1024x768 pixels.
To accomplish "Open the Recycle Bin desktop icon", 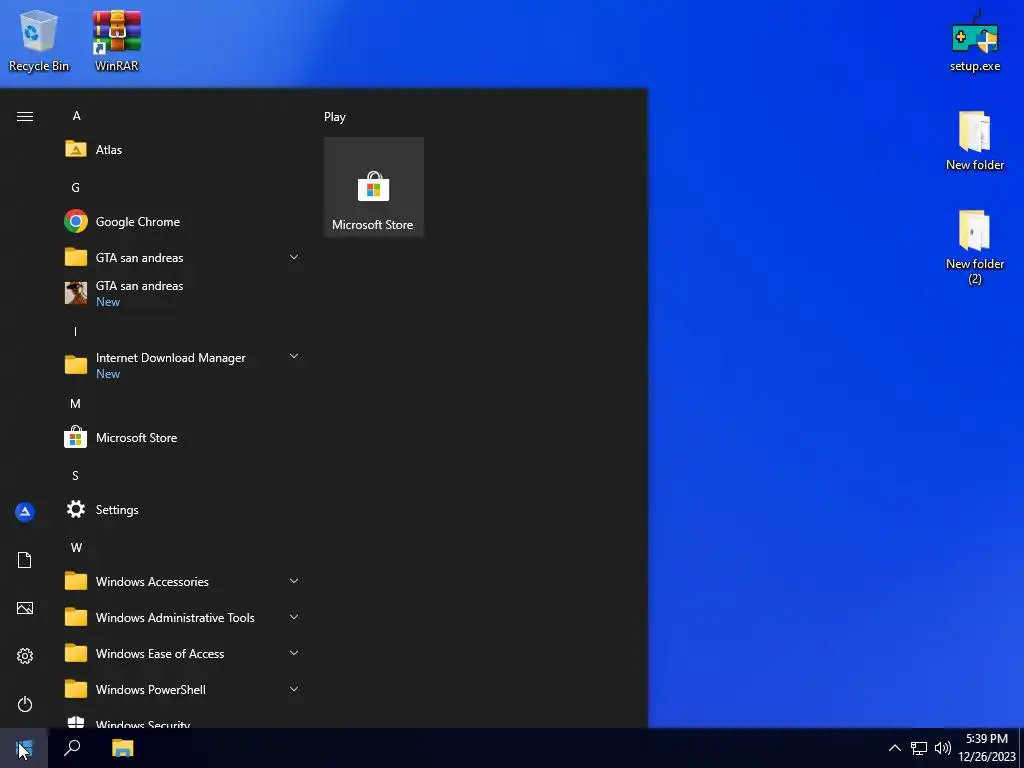I will pyautogui.click(x=39, y=40).
